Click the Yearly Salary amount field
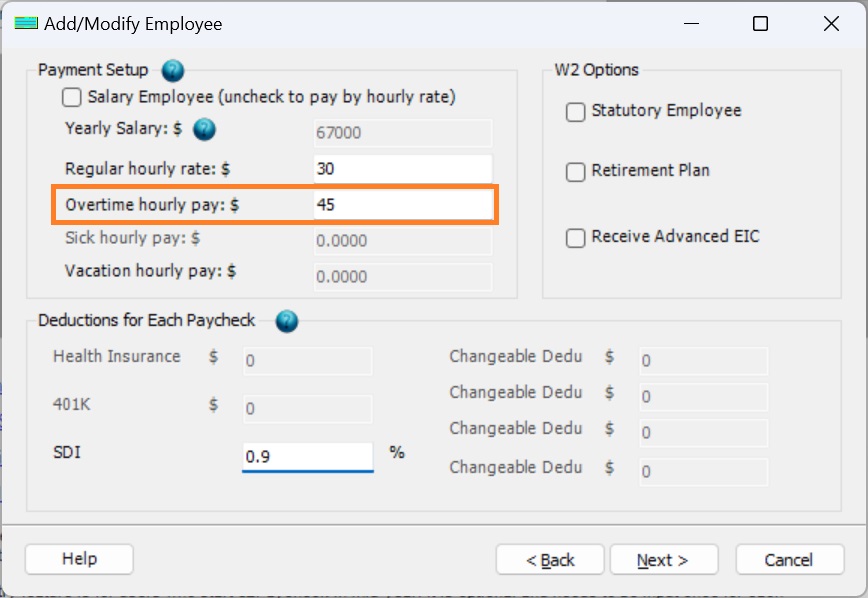Image resolution: width=868 pixels, height=598 pixels. [x=400, y=133]
